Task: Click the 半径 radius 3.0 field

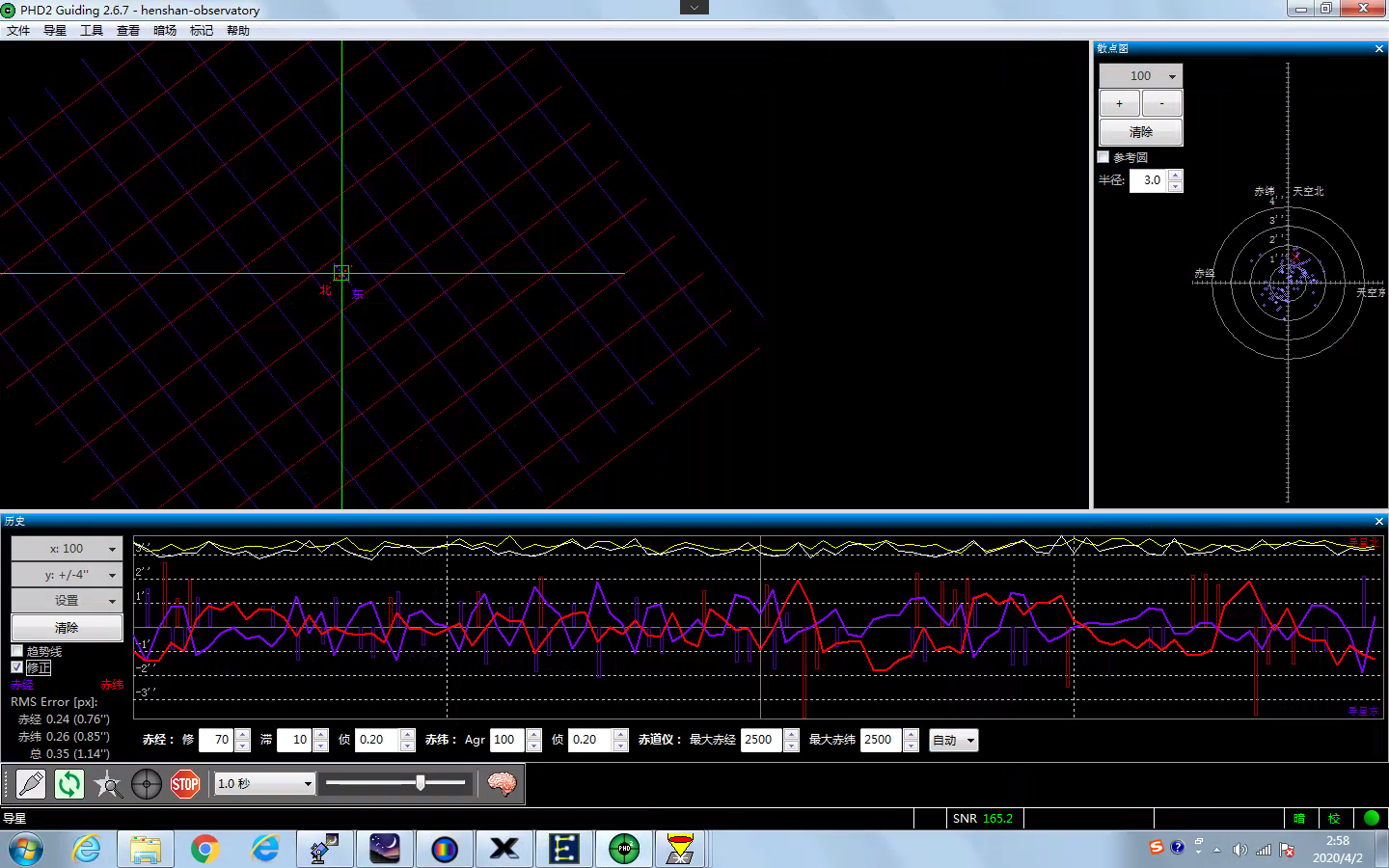Action: (1149, 180)
